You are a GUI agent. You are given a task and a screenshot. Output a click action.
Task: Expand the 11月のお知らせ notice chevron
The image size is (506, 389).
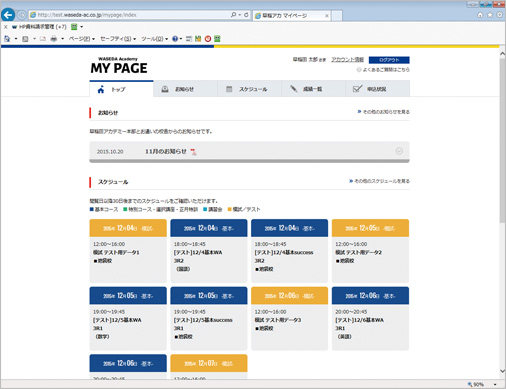pyautogui.click(x=399, y=151)
